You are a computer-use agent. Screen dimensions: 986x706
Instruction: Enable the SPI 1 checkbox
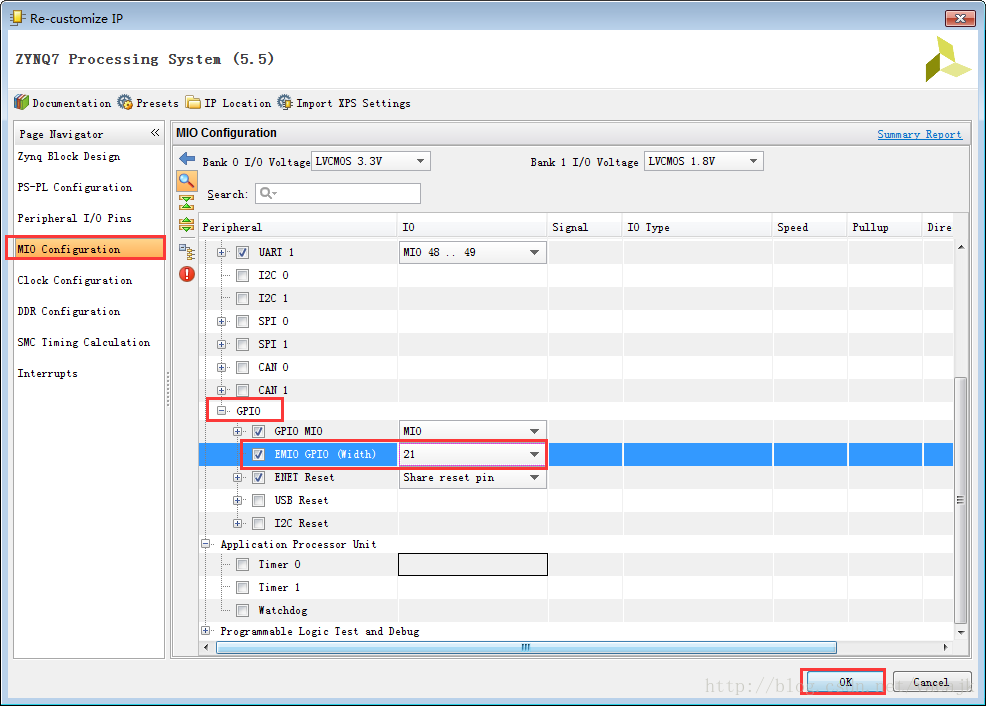(x=242, y=345)
